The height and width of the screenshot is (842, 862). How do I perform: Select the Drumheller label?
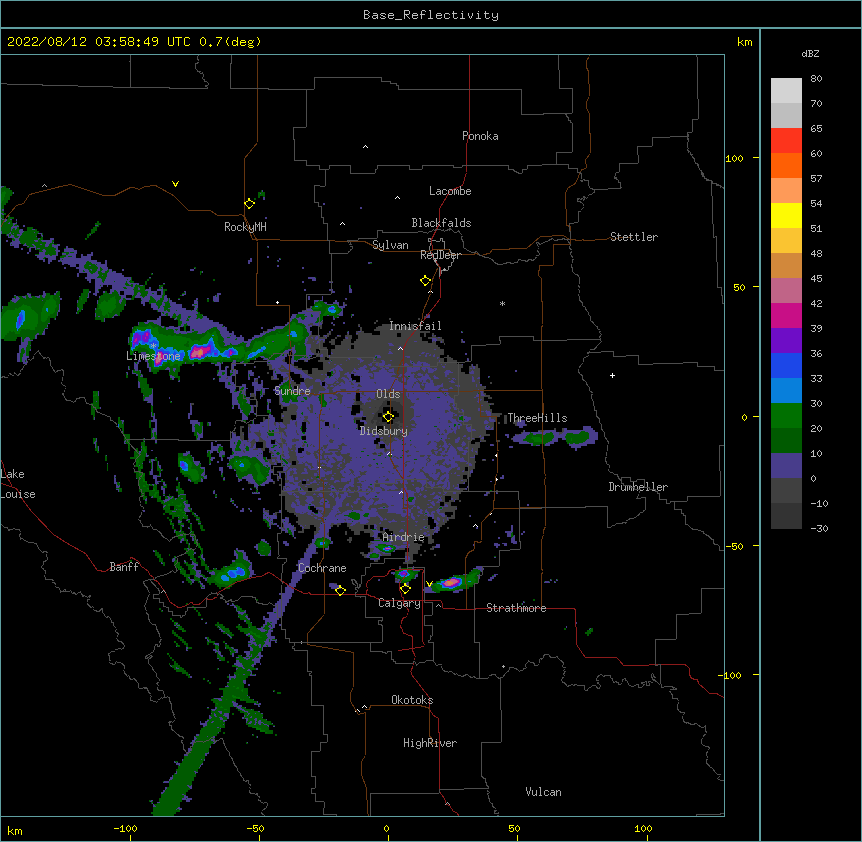point(638,487)
